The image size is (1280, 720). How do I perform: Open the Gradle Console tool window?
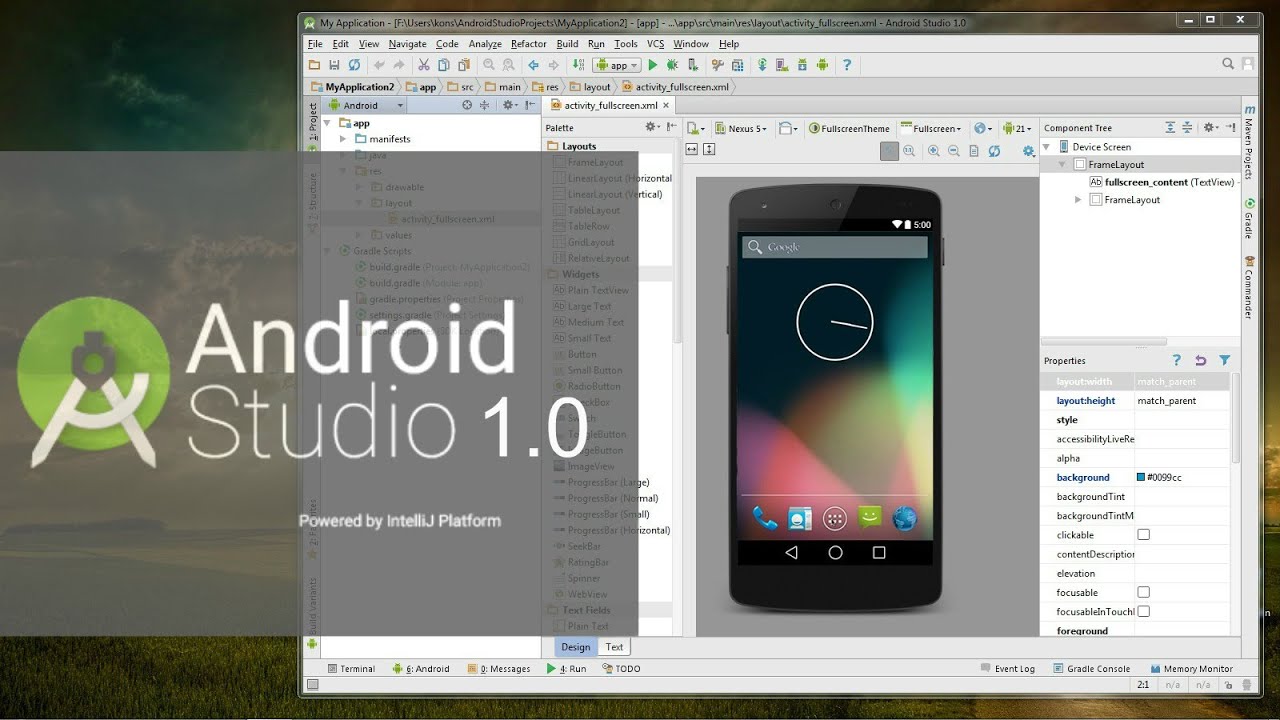pyautogui.click(x=1091, y=669)
